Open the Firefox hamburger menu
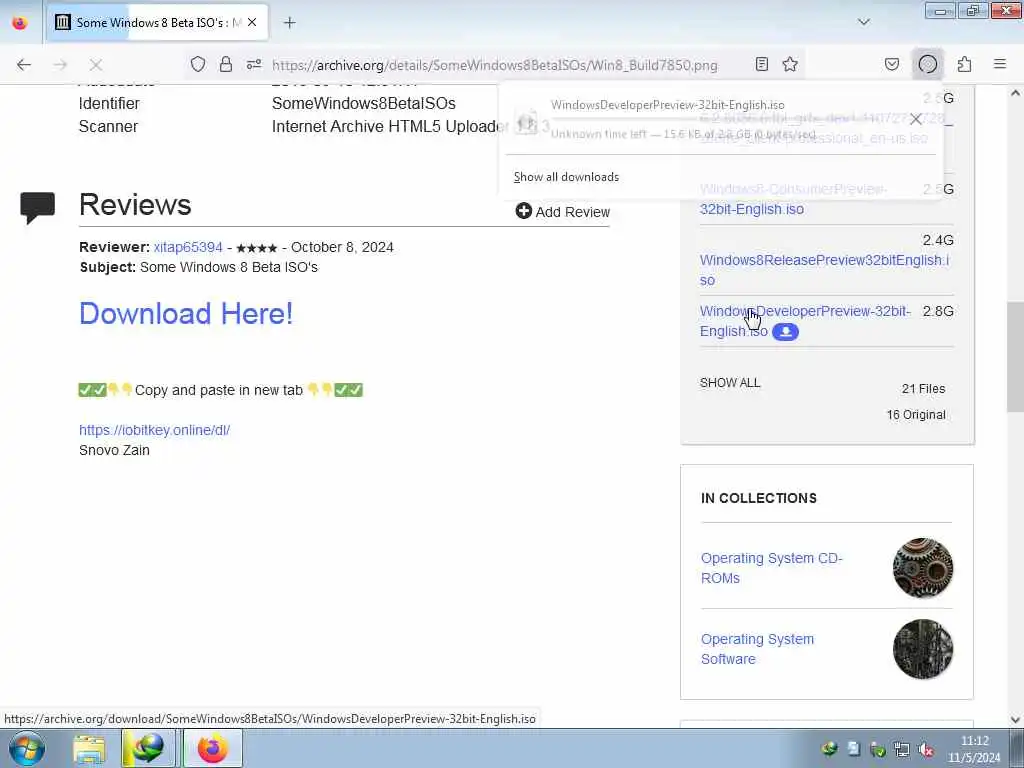 tap(1000, 64)
